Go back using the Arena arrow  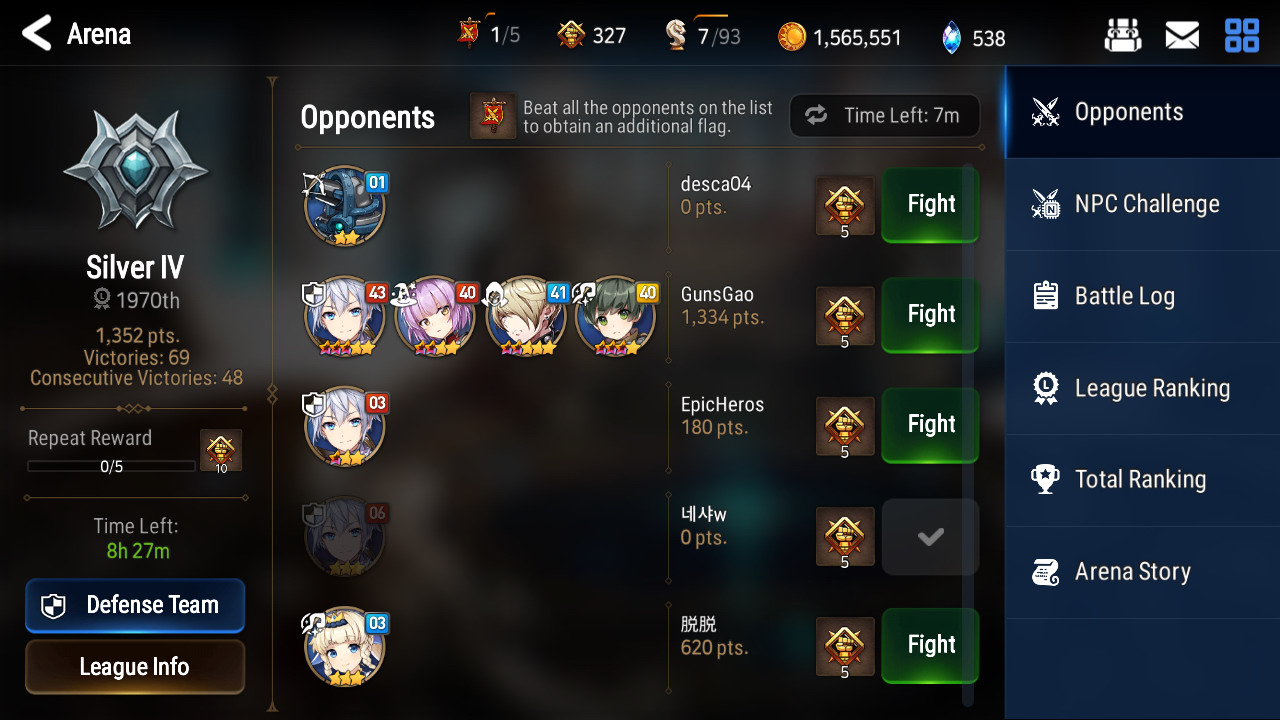point(37,34)
